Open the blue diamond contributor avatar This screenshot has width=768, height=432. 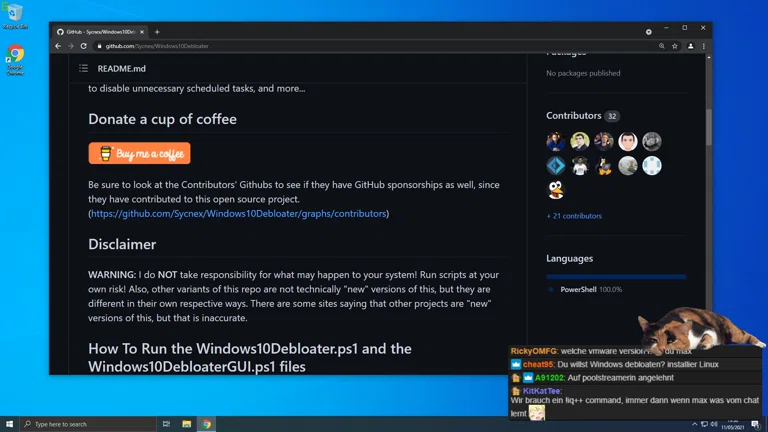click(x=555, y=166)
